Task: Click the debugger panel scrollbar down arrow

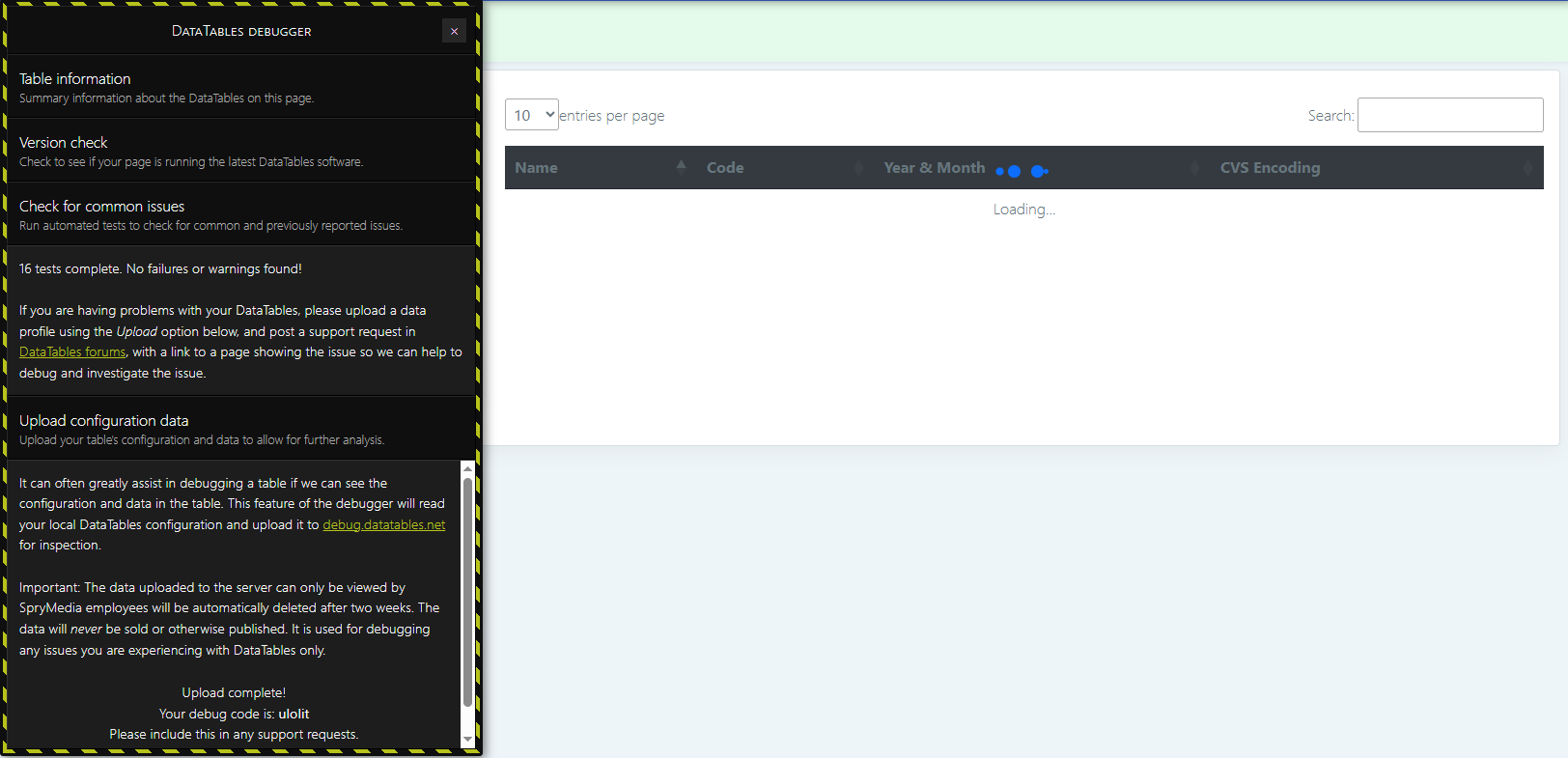Action: click(x=468, y=740)
